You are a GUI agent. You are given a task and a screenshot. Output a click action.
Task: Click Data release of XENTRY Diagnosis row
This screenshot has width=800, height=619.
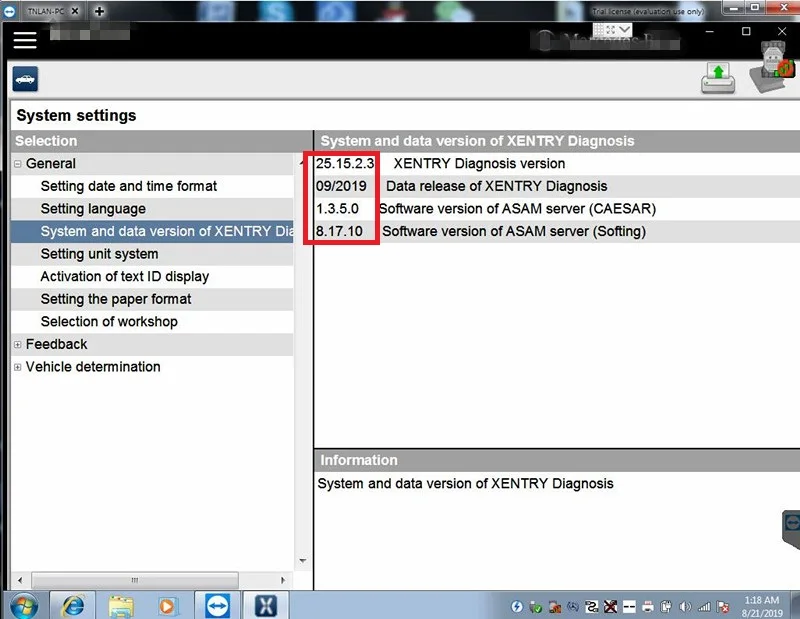point(496,186)
